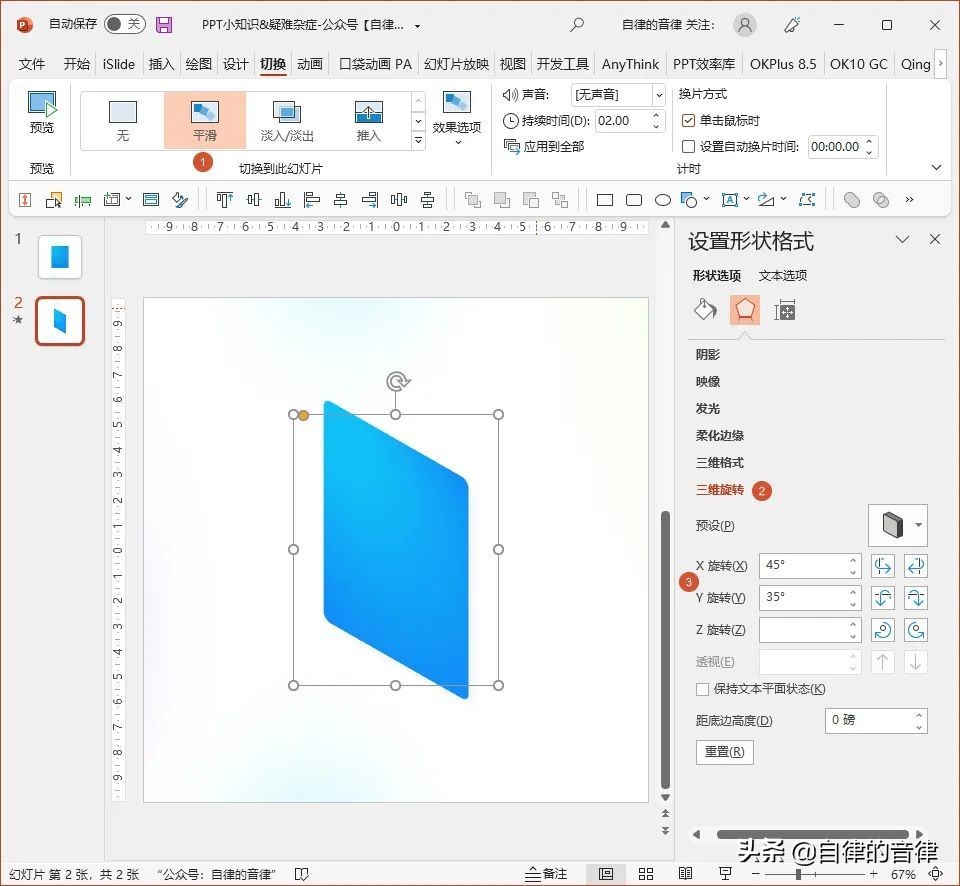Switch to the Text Options (文本选项) tab
Viewport: 960px width, 886px height.
coord(782,276)
